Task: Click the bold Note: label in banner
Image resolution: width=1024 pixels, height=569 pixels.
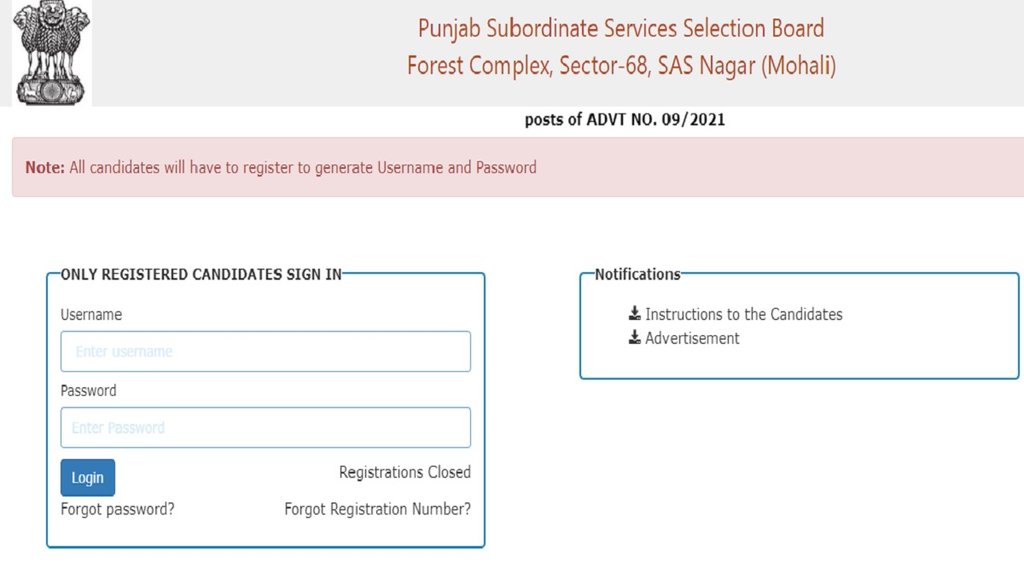Action: click(45, 168)
